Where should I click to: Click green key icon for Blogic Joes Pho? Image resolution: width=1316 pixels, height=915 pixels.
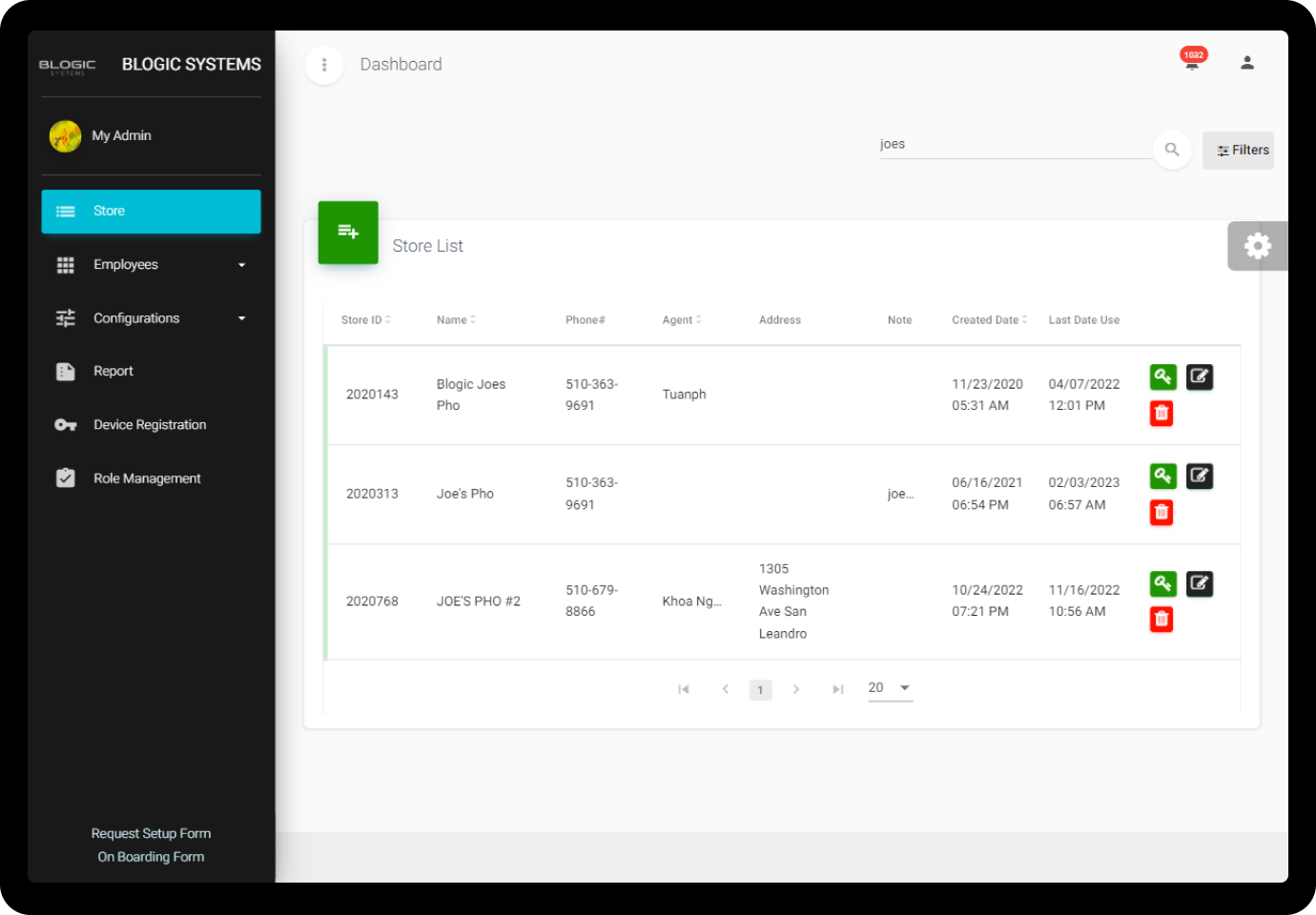[1162, 376]
